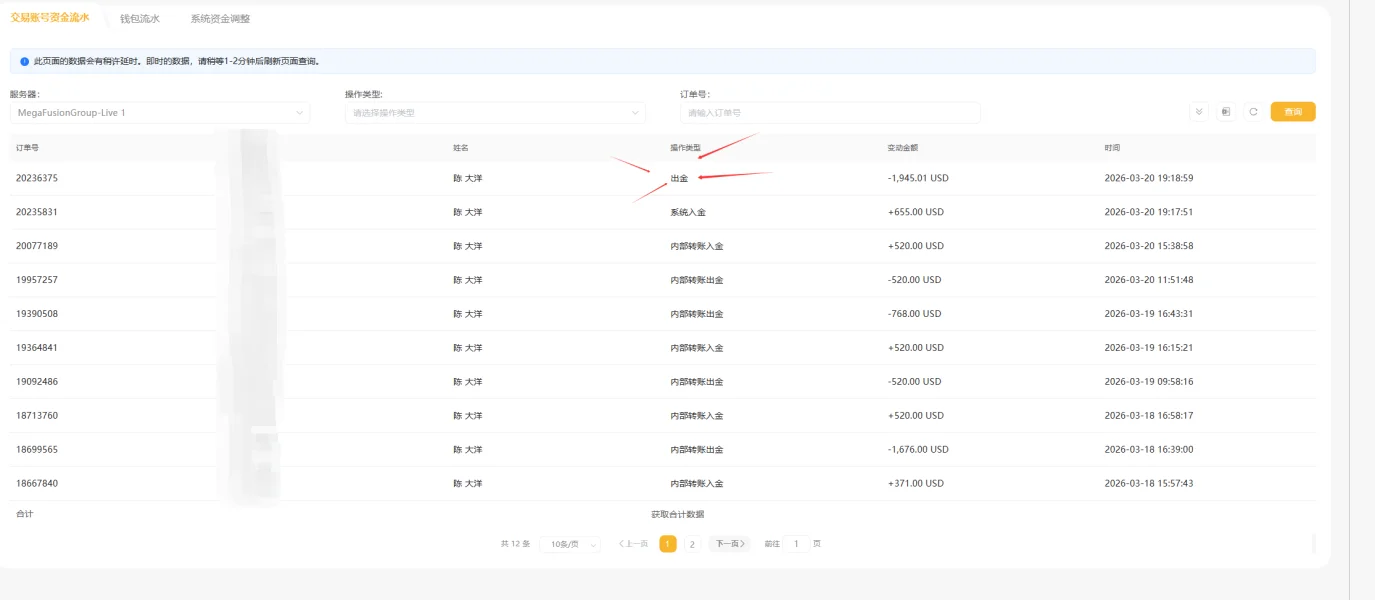
Task: Open the 系统资金调整 tab
Action: coord(221,18)
